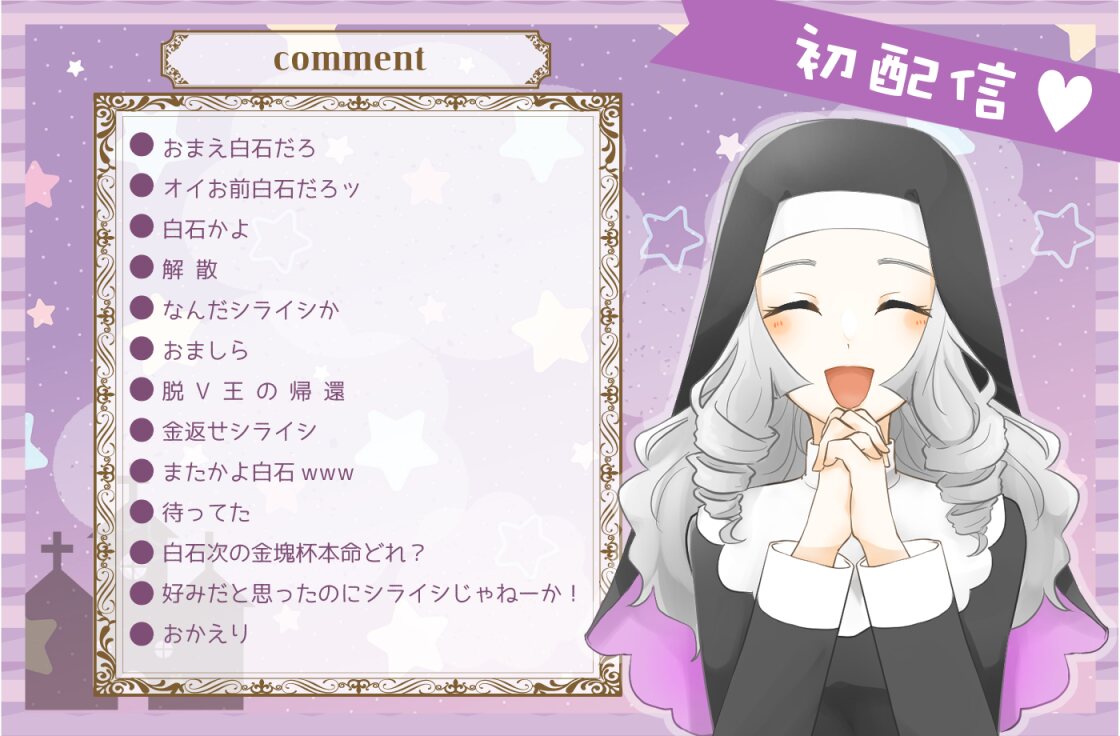Viewport: 1120px width, 736px height.
Task: Select the 待ってた comment text
Action: 206,512
